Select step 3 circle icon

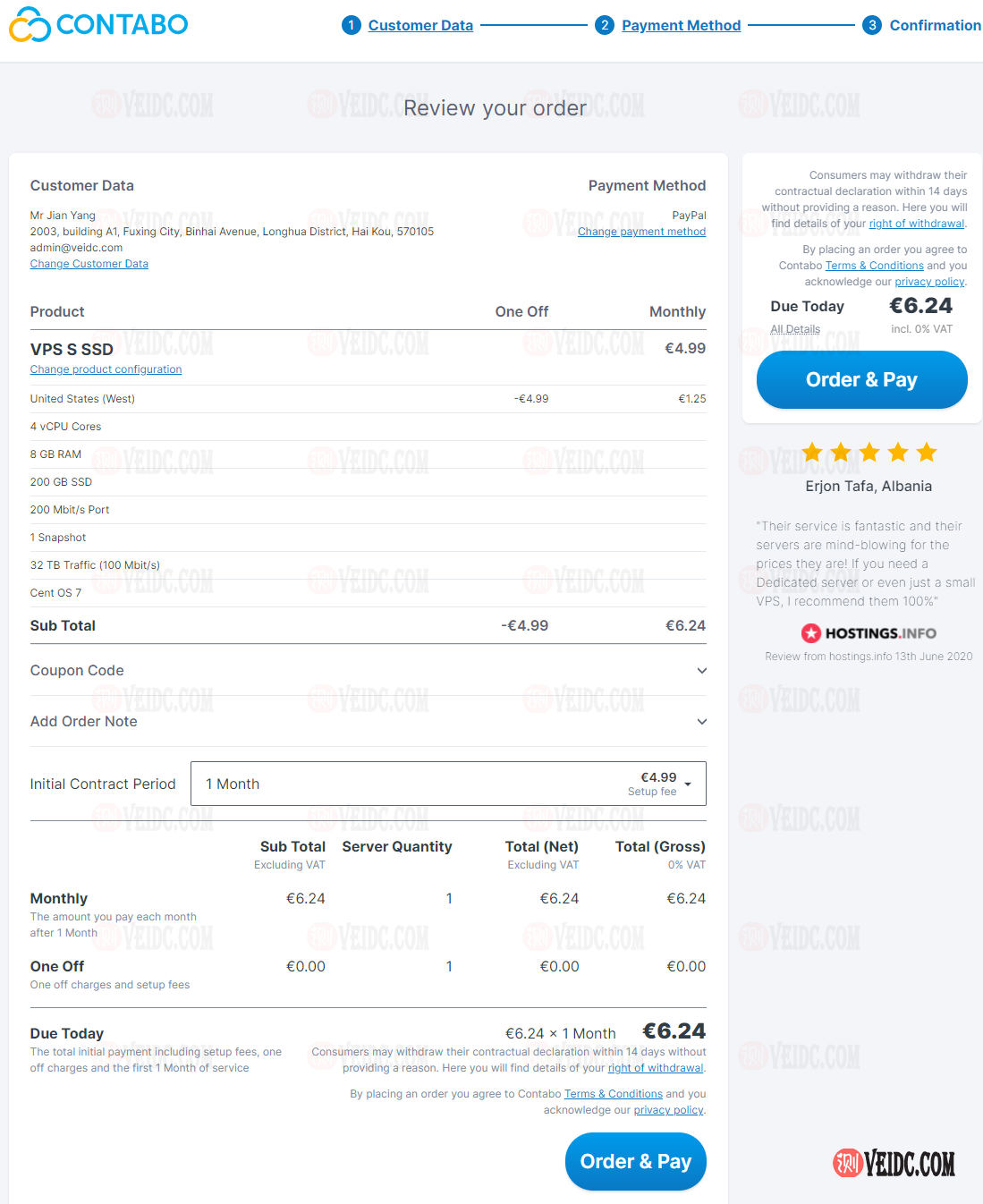tap(872, 25)
